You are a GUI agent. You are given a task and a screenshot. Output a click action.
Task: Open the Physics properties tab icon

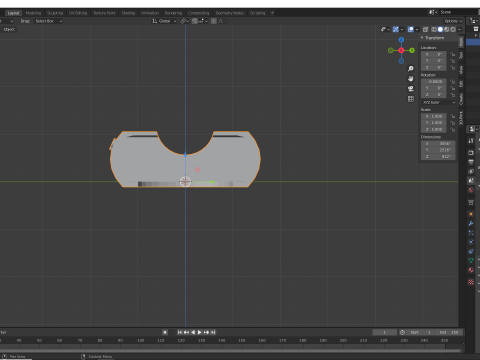point(471,242)
